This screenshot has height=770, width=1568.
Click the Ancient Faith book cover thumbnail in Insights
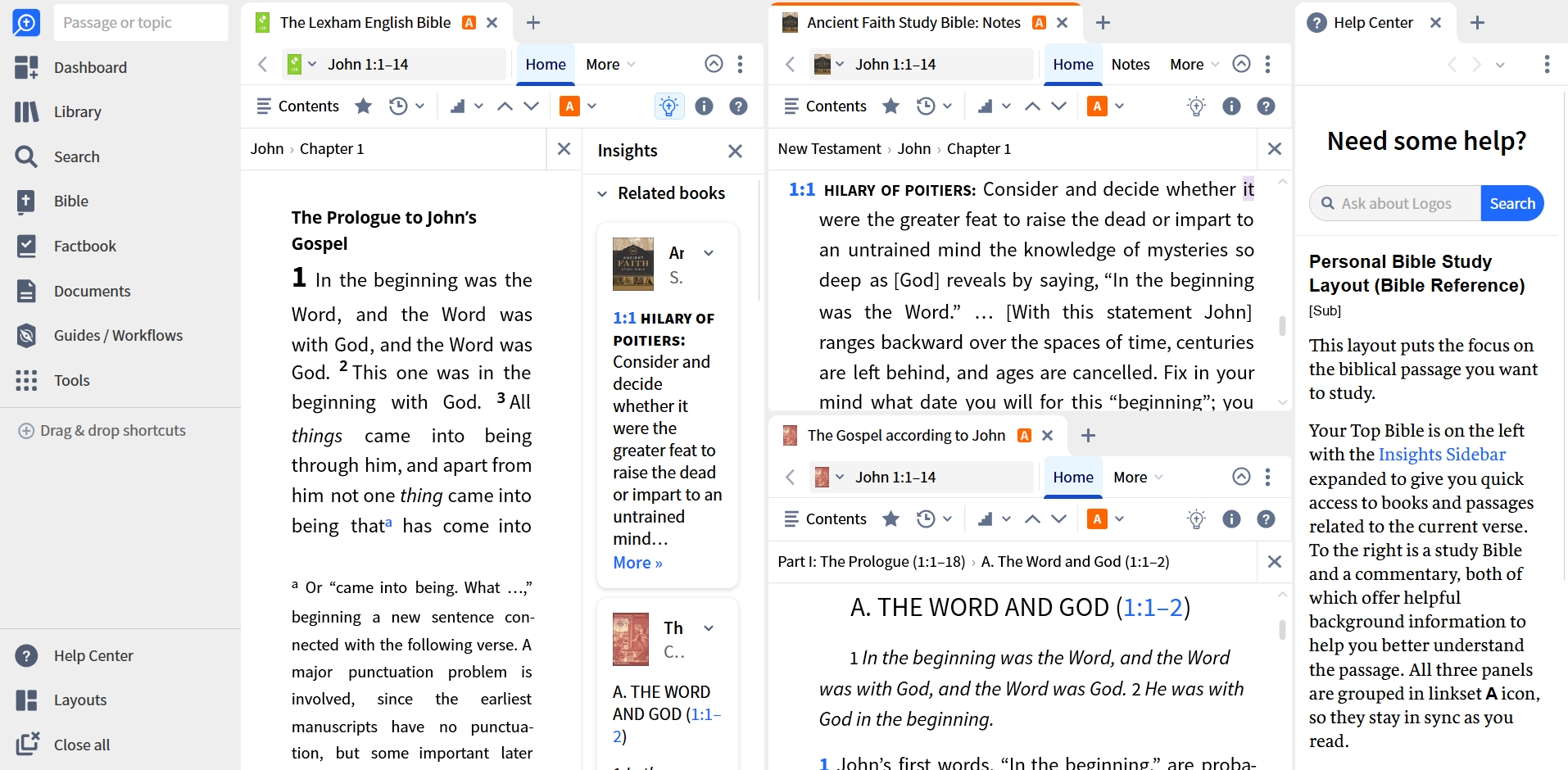633,264
